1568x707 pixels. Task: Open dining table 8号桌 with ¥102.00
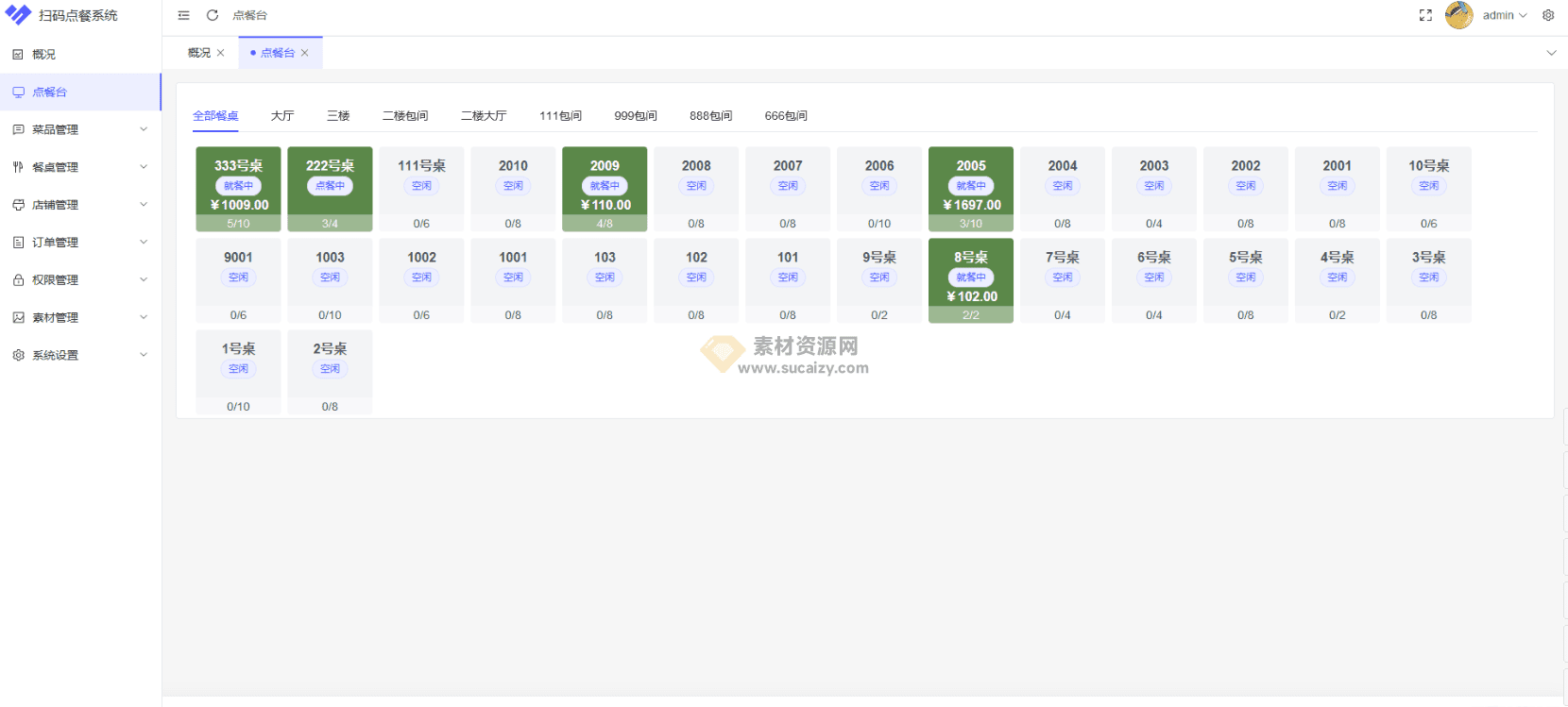[970, 279]
